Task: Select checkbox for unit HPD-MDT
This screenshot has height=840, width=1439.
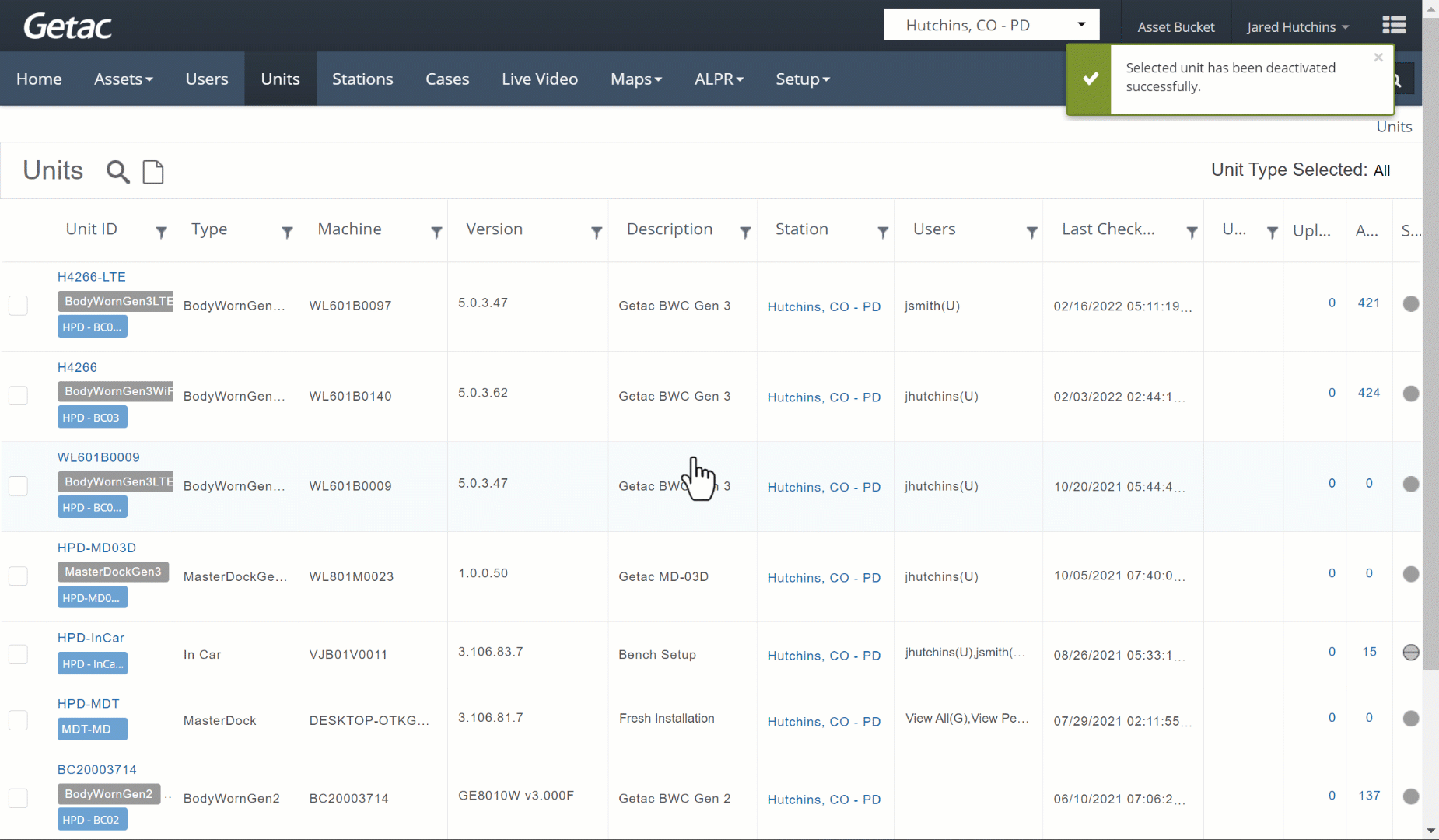Action: [x=18, y=720]
